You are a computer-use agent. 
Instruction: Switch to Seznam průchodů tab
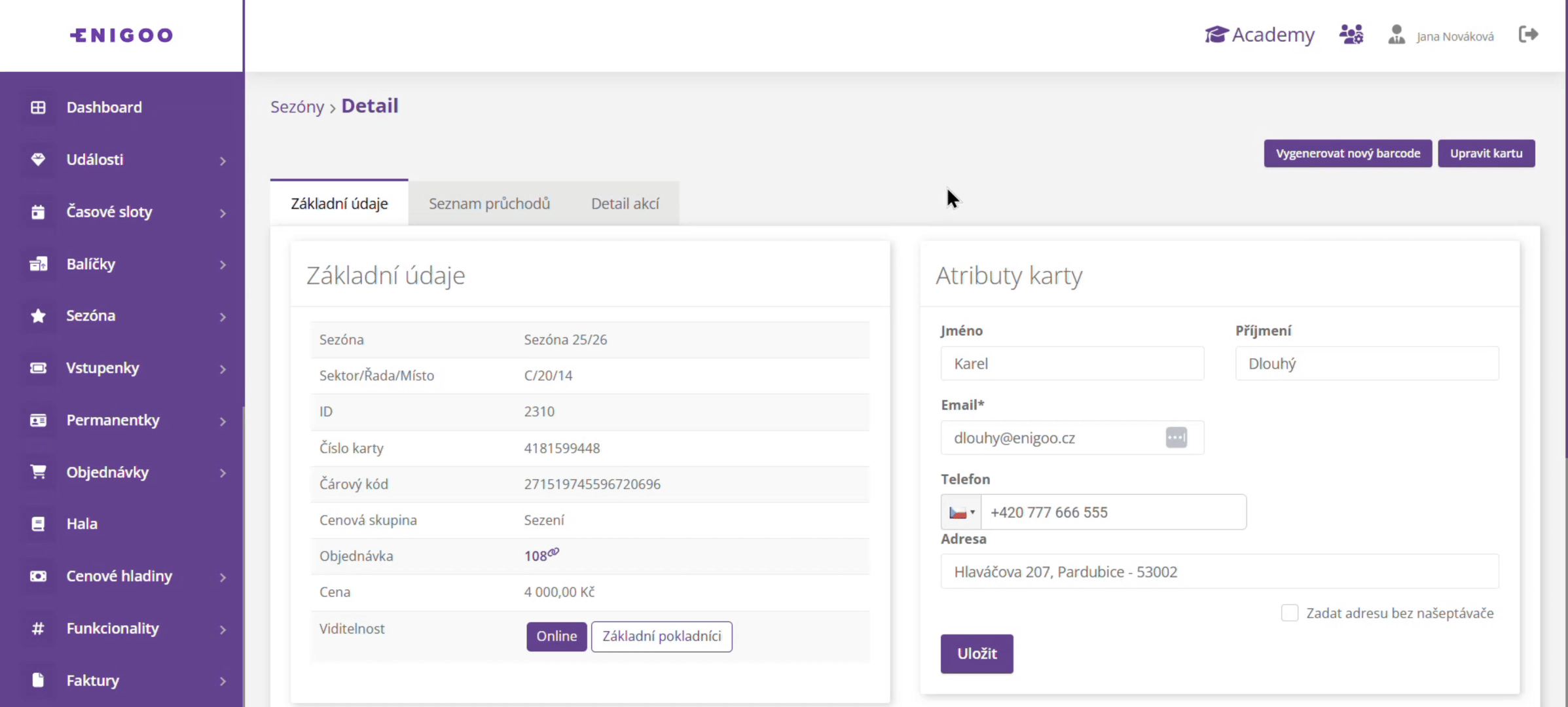tap(489, 204)
